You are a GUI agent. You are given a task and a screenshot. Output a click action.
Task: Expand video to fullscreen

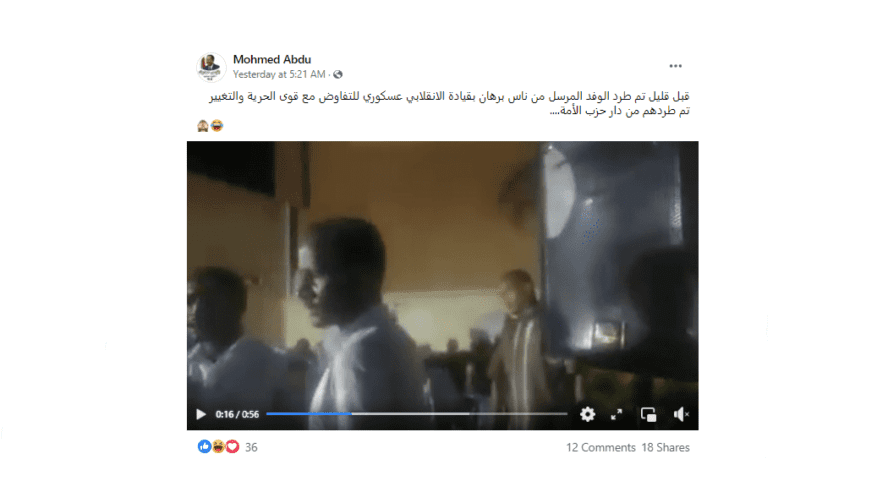[x=617, y=414]
